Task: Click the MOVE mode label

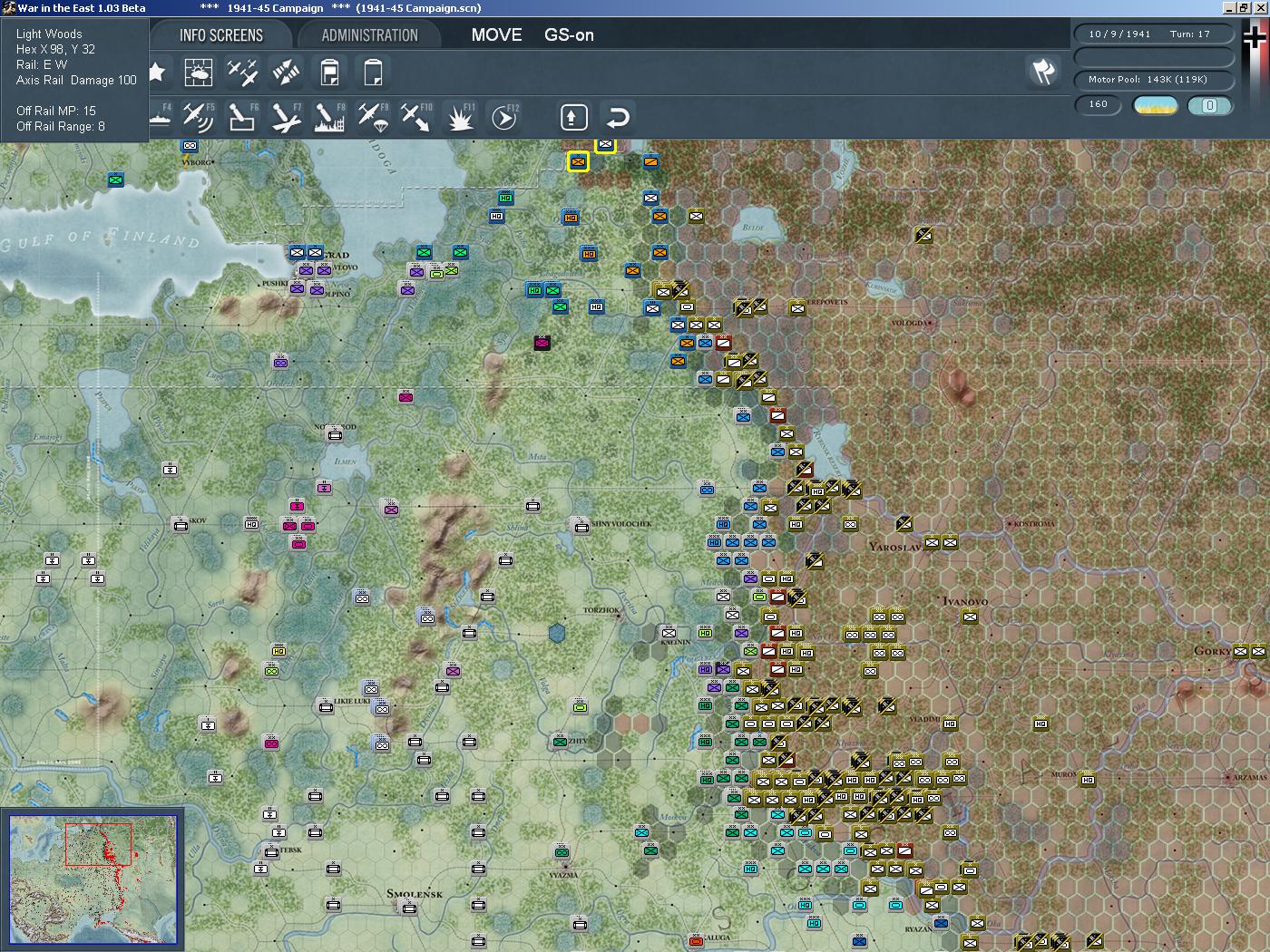Action: [496, 35]
